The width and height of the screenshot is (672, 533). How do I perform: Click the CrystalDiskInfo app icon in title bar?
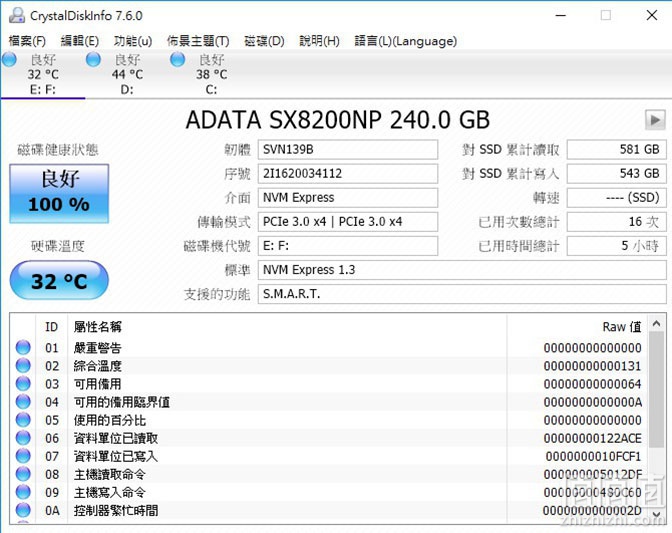[x=17, y=15]
